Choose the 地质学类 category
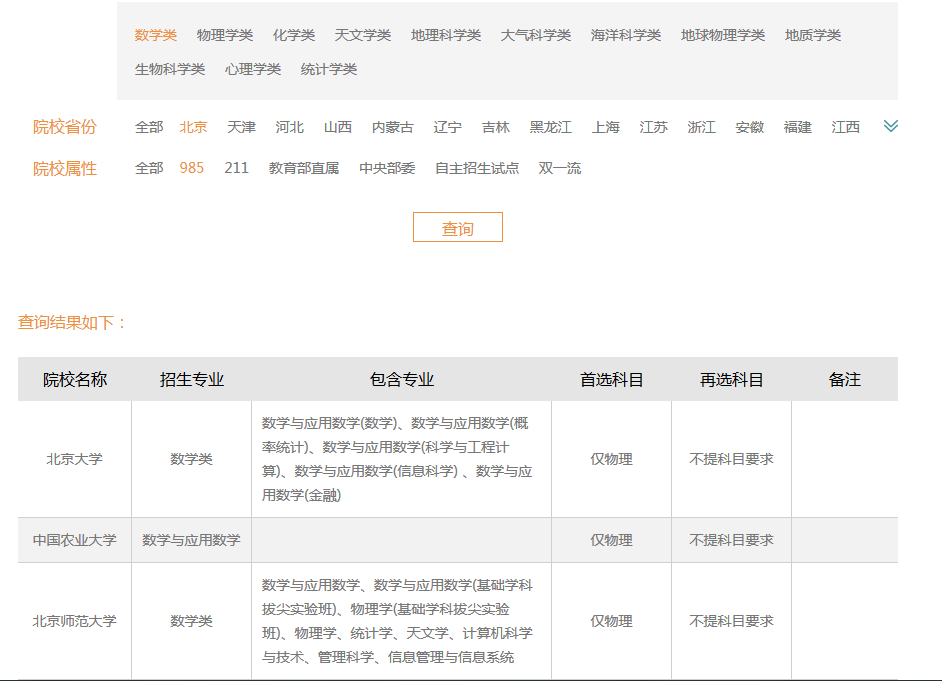 click(813, 35)
